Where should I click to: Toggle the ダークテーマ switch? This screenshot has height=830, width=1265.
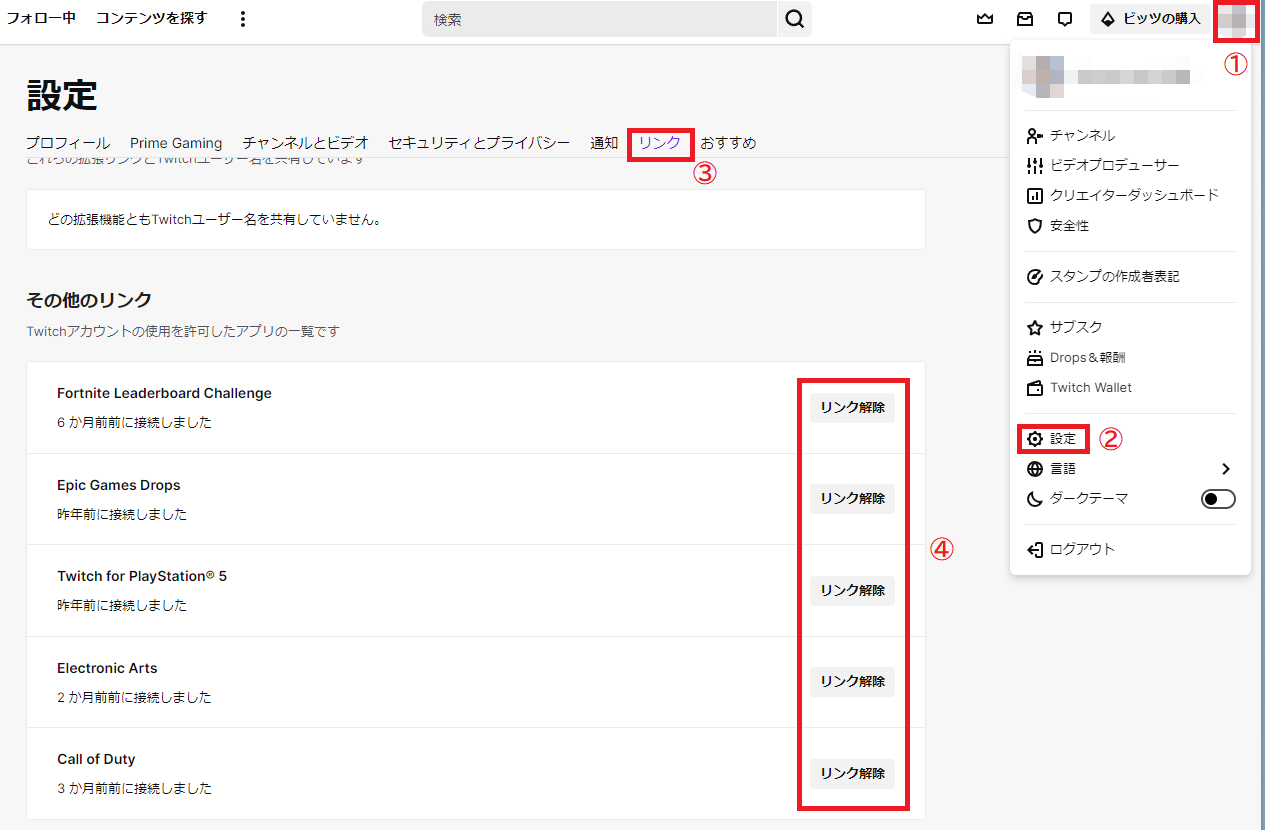click(1217, 499)
